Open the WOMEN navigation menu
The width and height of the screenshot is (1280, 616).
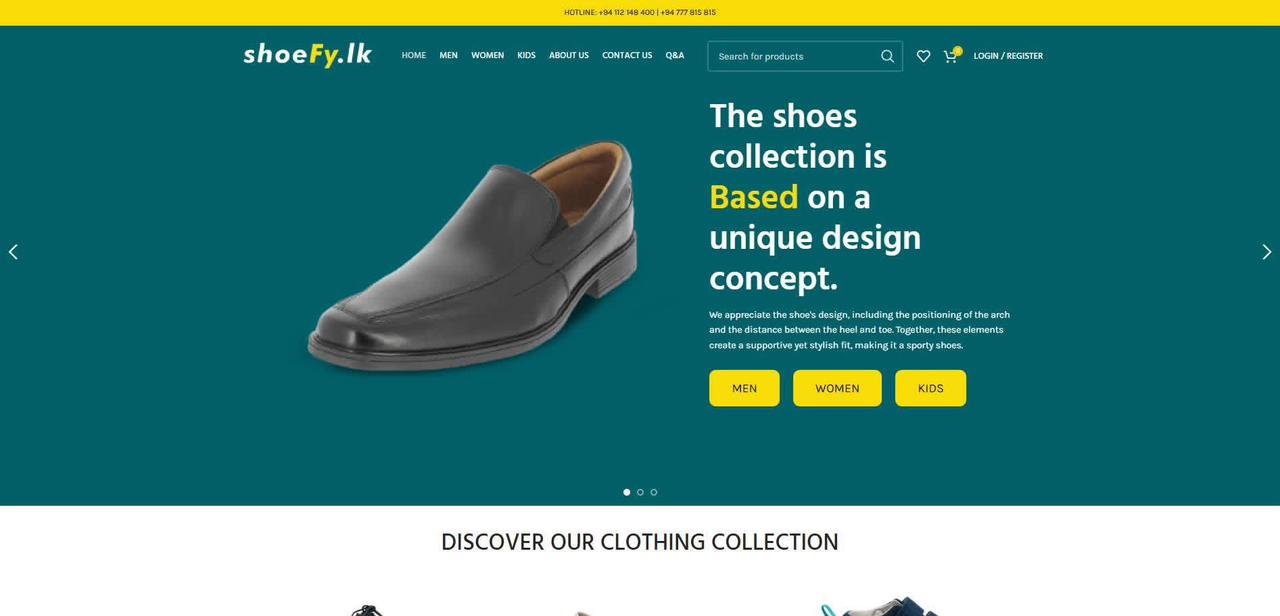point(488,56)
